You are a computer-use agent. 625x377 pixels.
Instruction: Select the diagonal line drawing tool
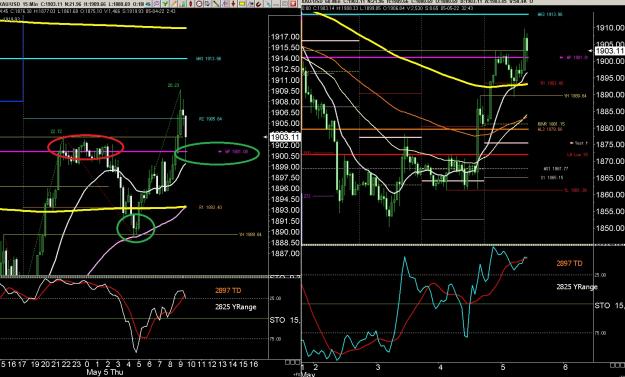click(x=216, y=4)
